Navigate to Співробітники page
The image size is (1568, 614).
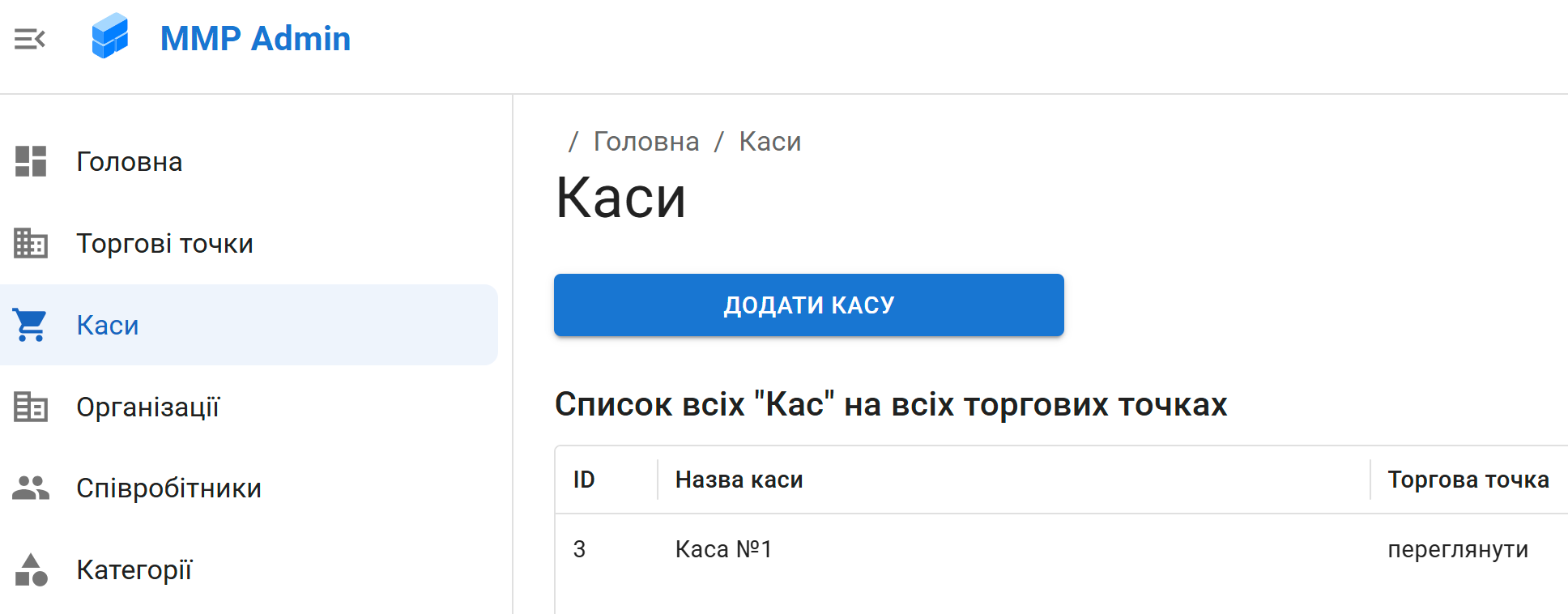click(x=168, y=488)
